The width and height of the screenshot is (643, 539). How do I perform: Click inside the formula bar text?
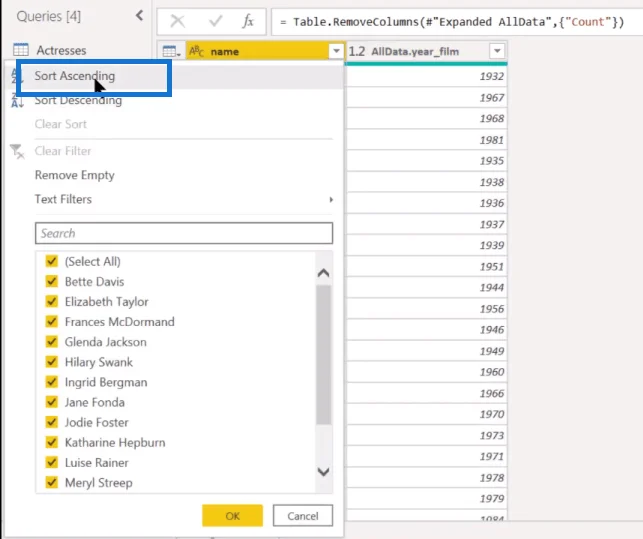click(x=458, y=22)
